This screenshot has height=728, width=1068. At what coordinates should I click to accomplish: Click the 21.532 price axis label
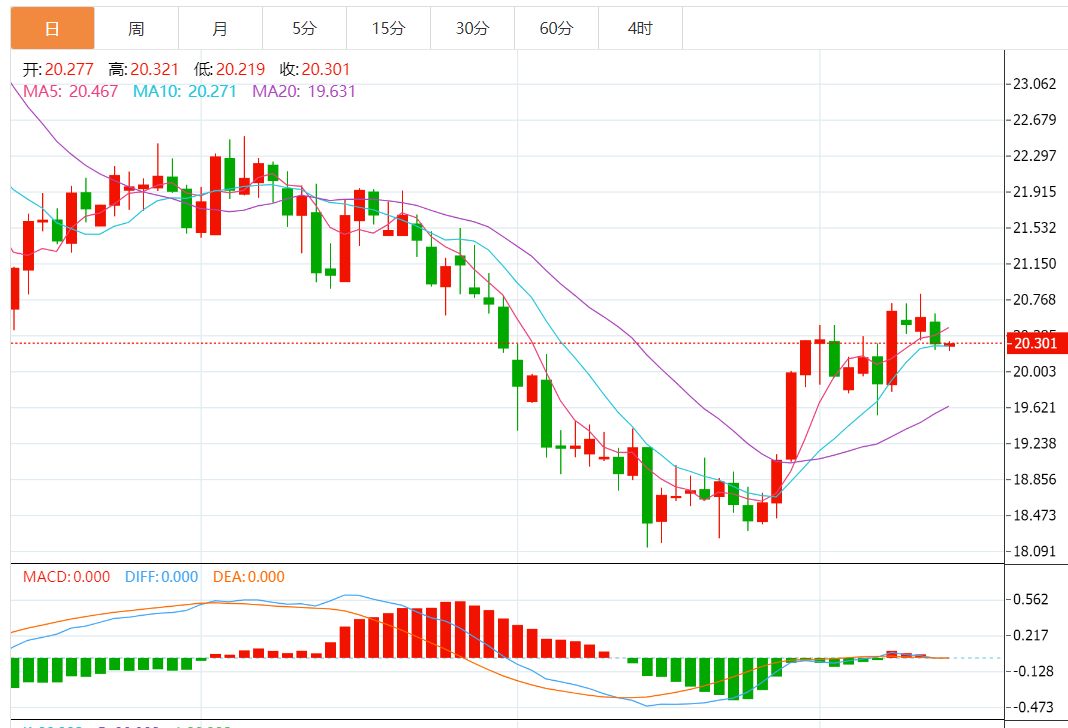[x=1035, y=228]
